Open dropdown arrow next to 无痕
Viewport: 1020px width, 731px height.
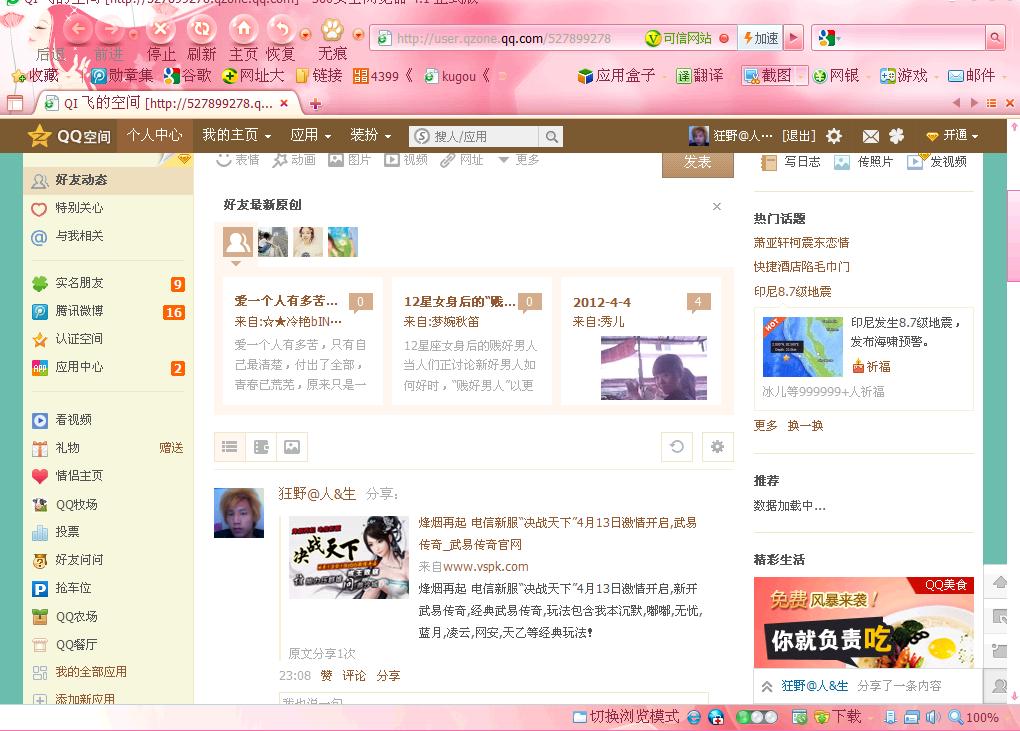click(358, 34)
